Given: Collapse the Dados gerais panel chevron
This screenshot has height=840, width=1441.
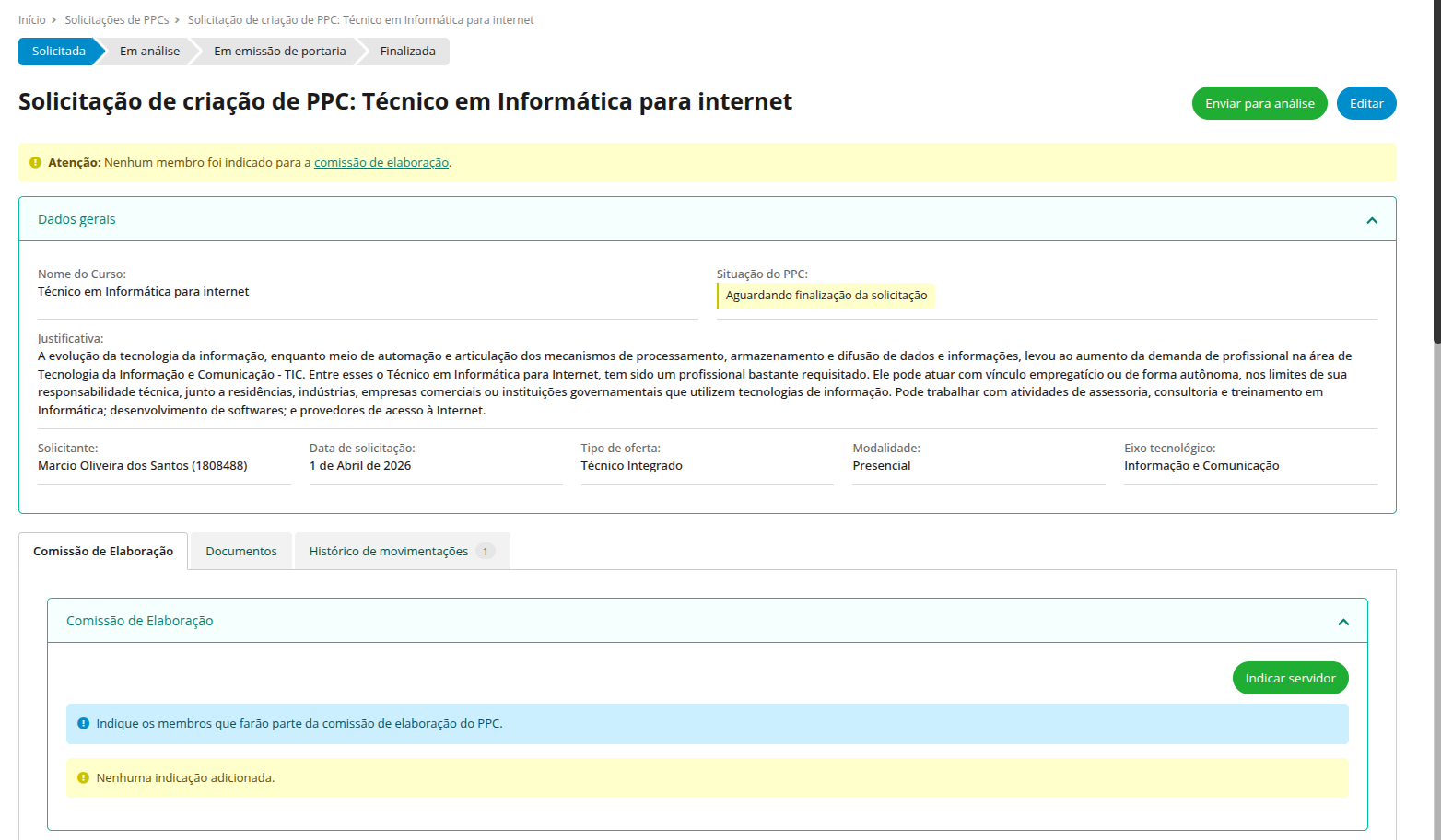Looking at the screenshot, I should (x=1371, y=220).
